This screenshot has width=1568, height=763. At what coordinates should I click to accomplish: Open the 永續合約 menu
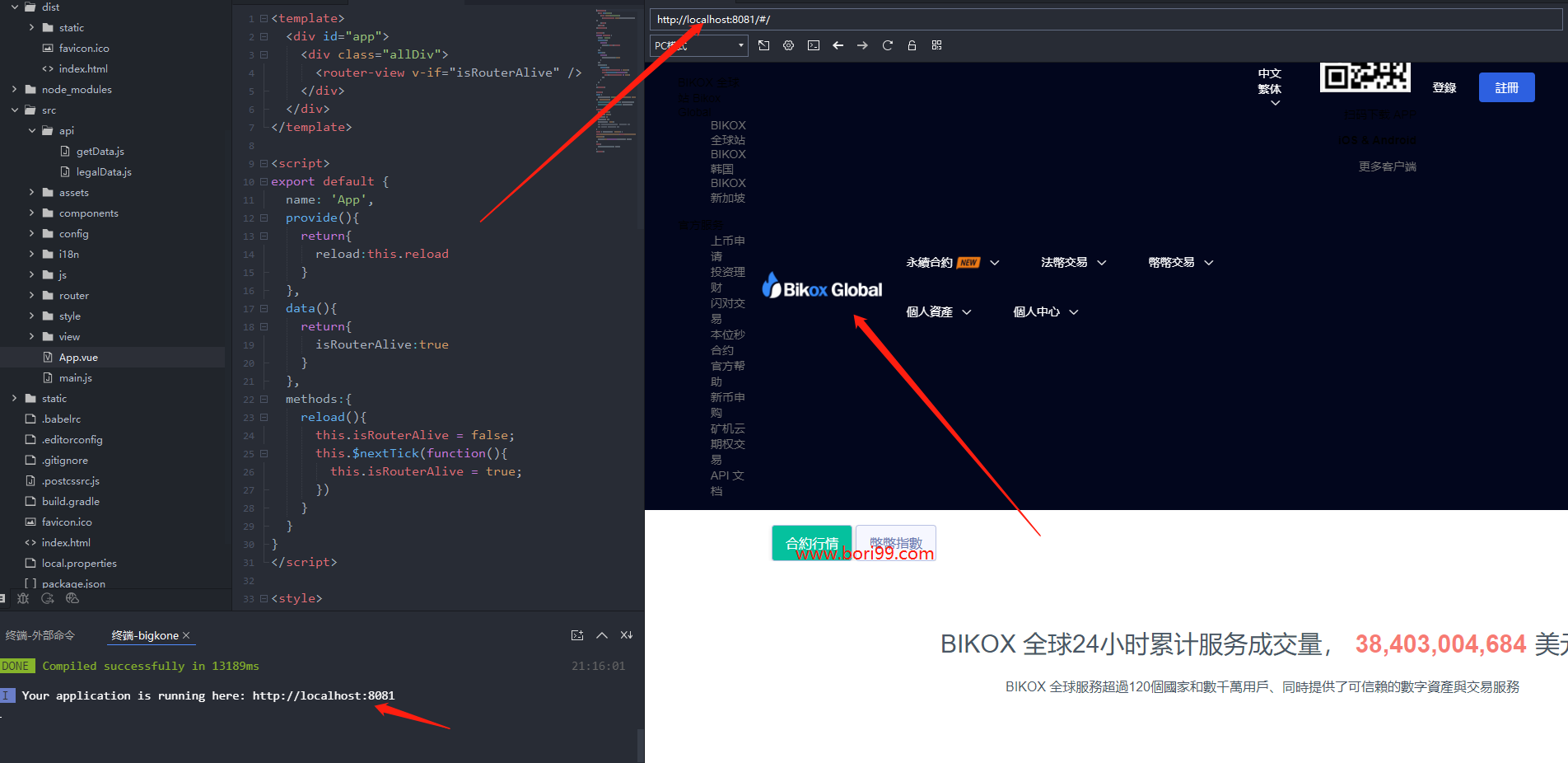click(953, 263)
